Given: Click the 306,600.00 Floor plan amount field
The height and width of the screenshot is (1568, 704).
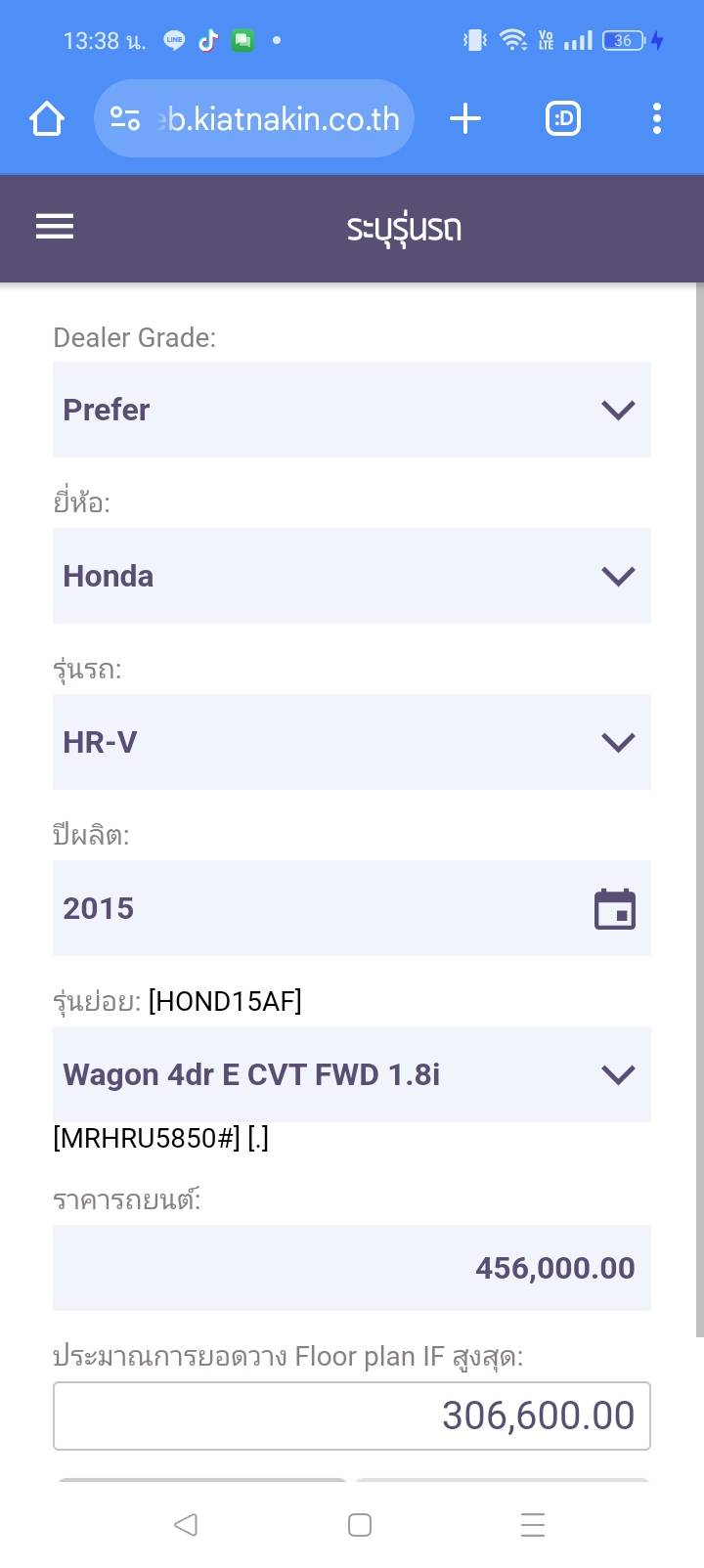Looking at the screenshot, I should (352, 1416).
